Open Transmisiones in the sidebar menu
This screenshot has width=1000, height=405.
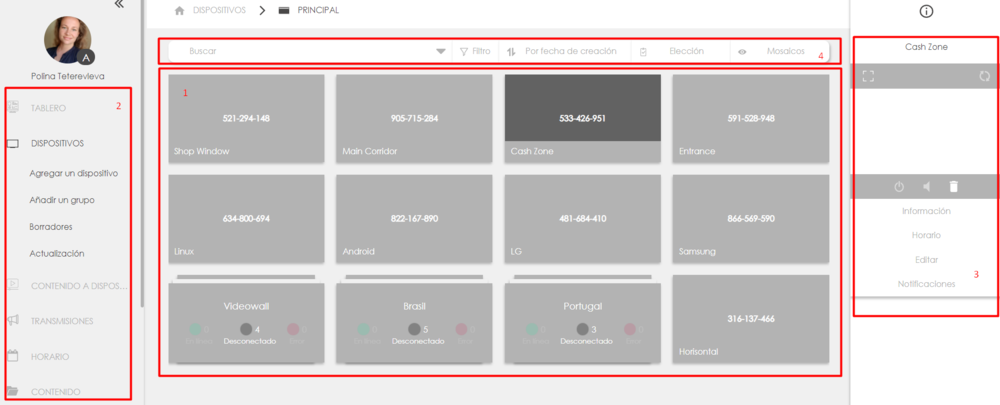(x=62, y=321)
